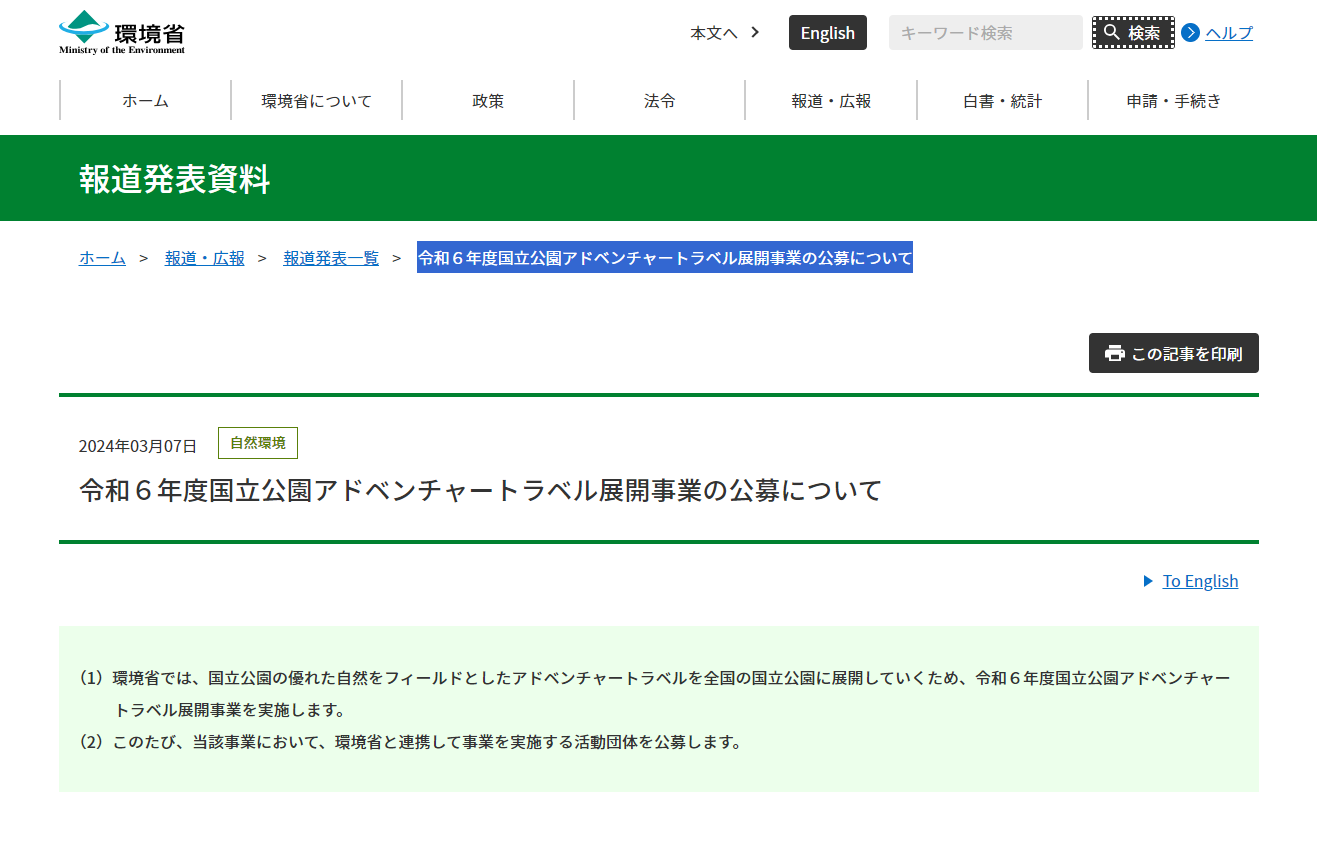
Task: Click the blue circle help arrow icon
Action: [x=1190, y=32]
